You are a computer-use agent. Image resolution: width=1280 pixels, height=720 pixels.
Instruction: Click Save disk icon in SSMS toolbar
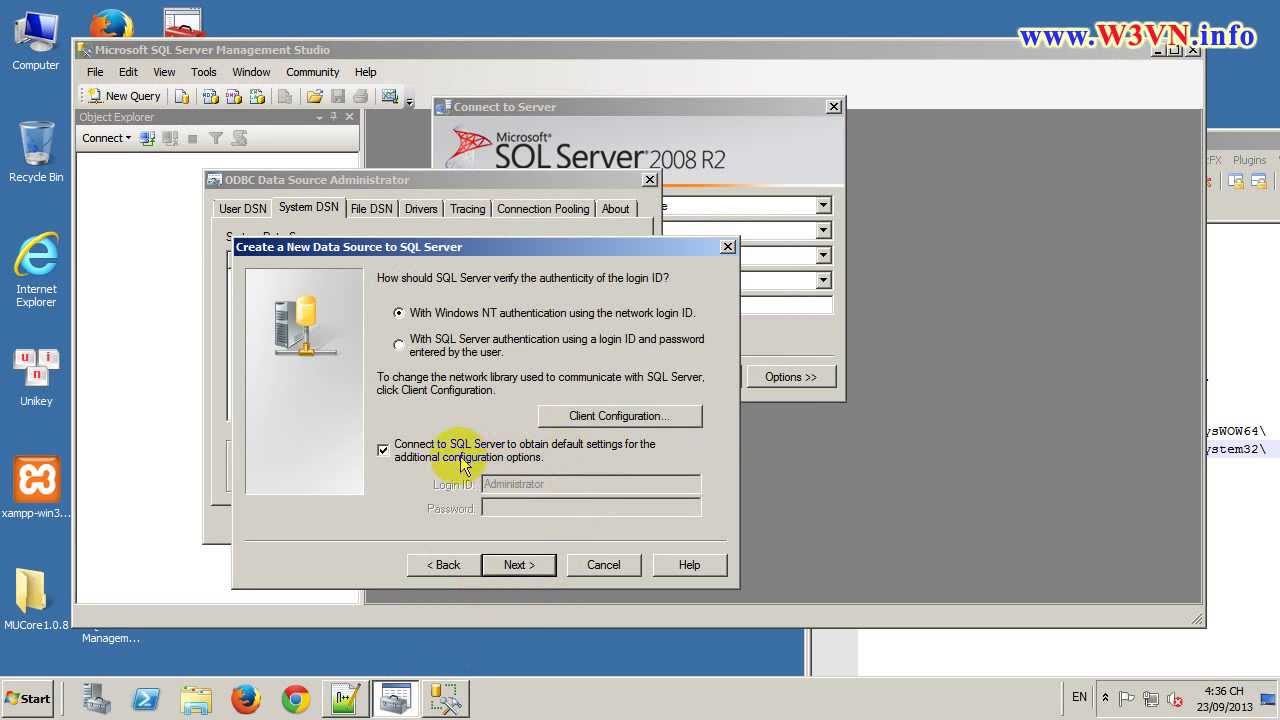[x=338, y=96]
